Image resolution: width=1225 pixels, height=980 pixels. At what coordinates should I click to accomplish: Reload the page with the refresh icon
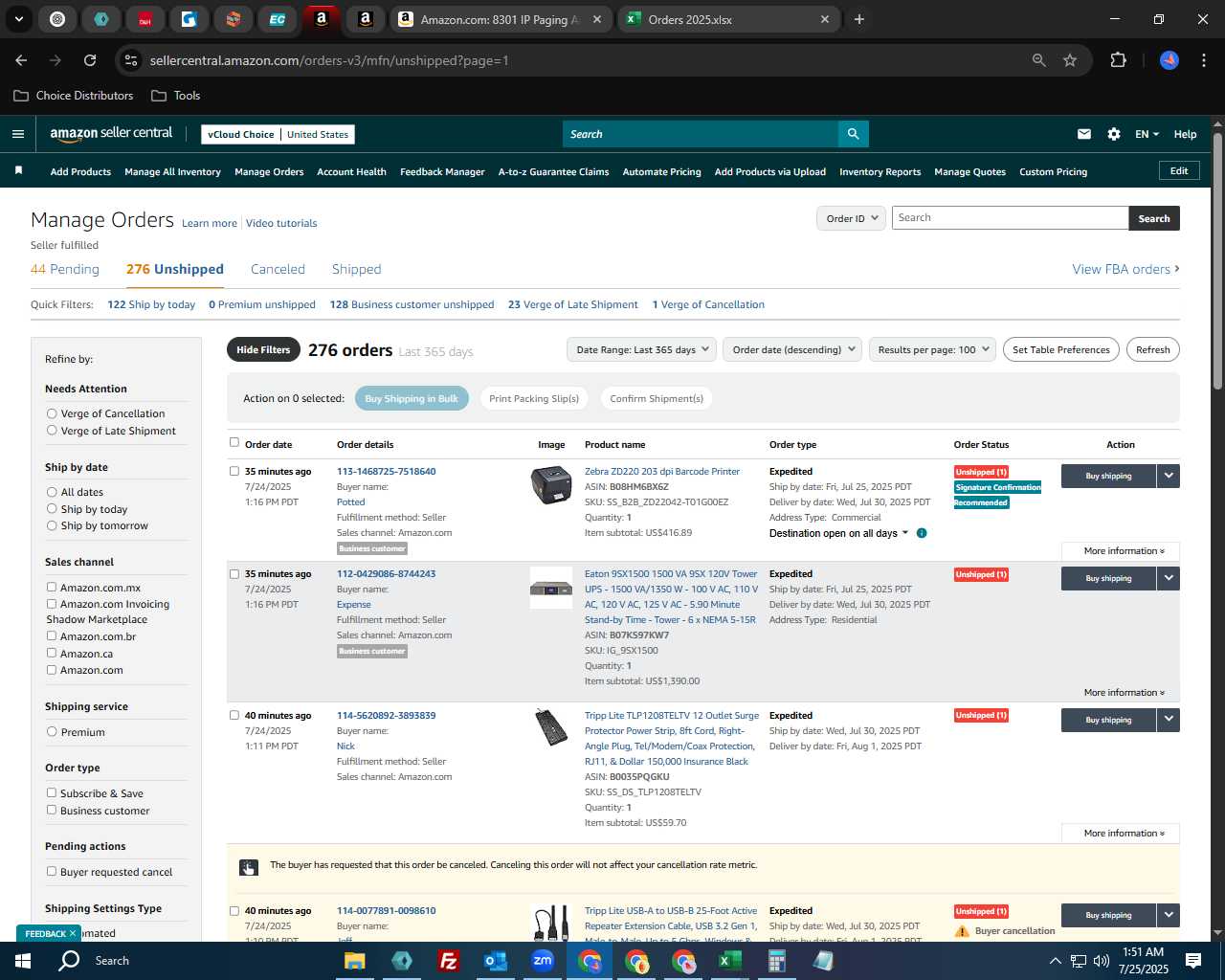(x=90, y=60)
